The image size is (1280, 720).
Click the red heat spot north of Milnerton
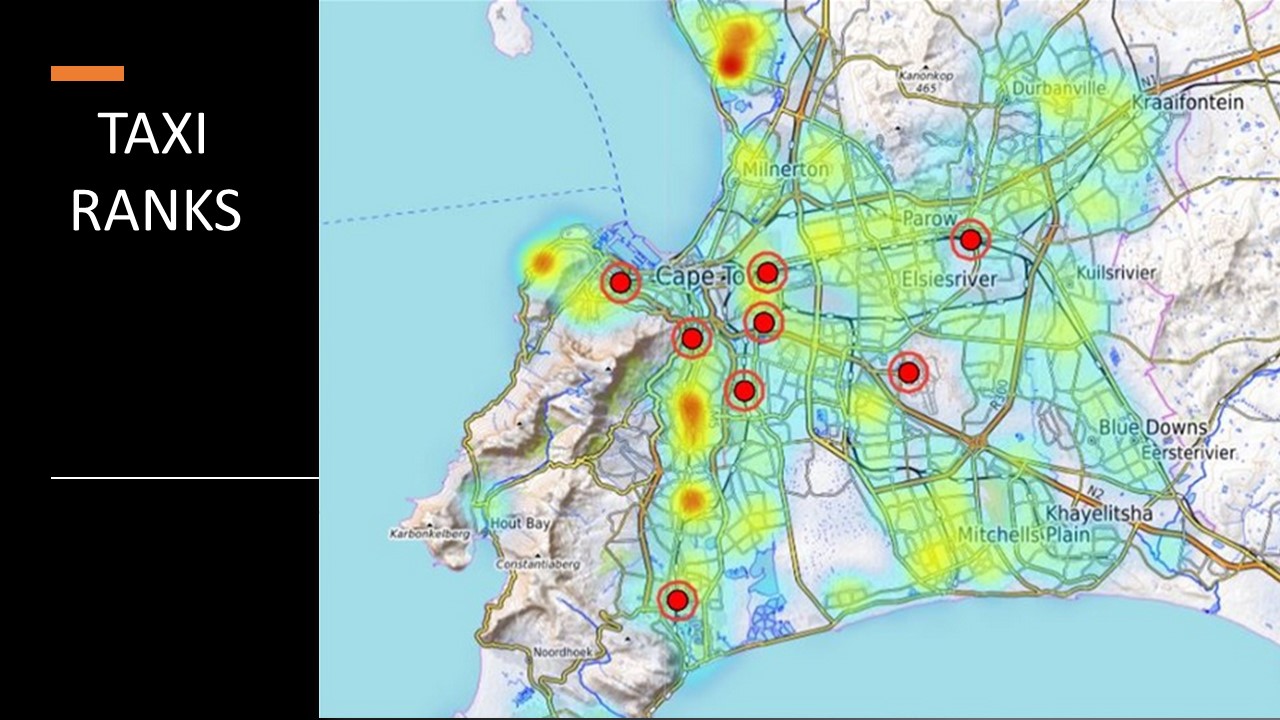click(x=734, y=50)
